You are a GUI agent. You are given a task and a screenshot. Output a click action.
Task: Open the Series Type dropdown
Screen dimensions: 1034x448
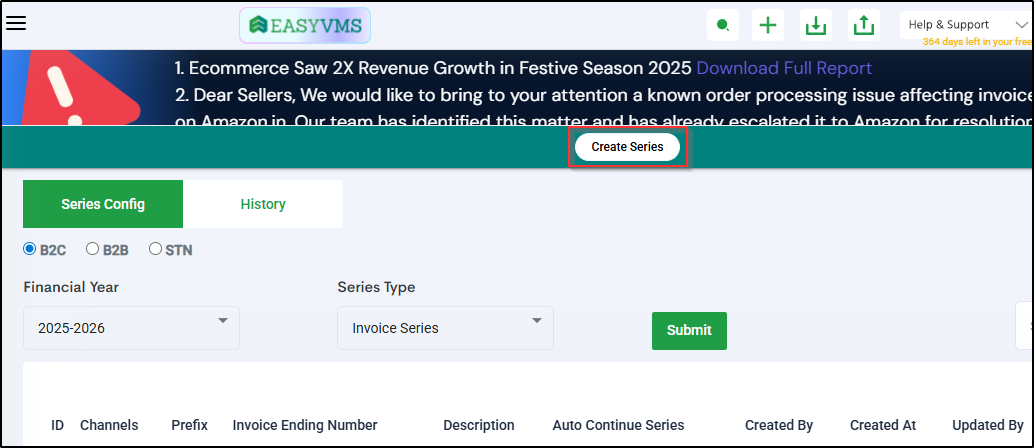[x=445, y=327]
